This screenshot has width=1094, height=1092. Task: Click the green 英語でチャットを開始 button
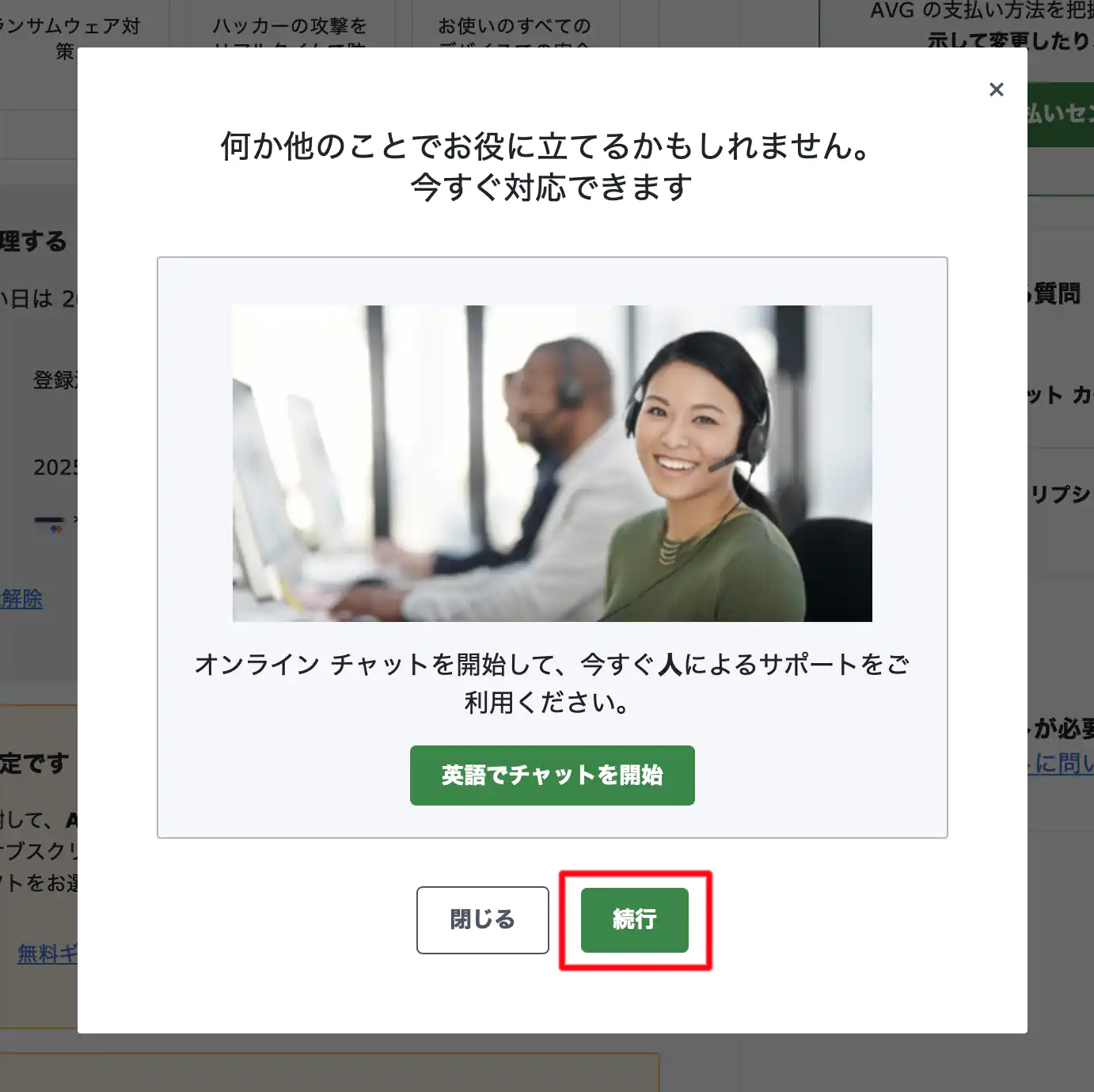[x=552, y=775]
